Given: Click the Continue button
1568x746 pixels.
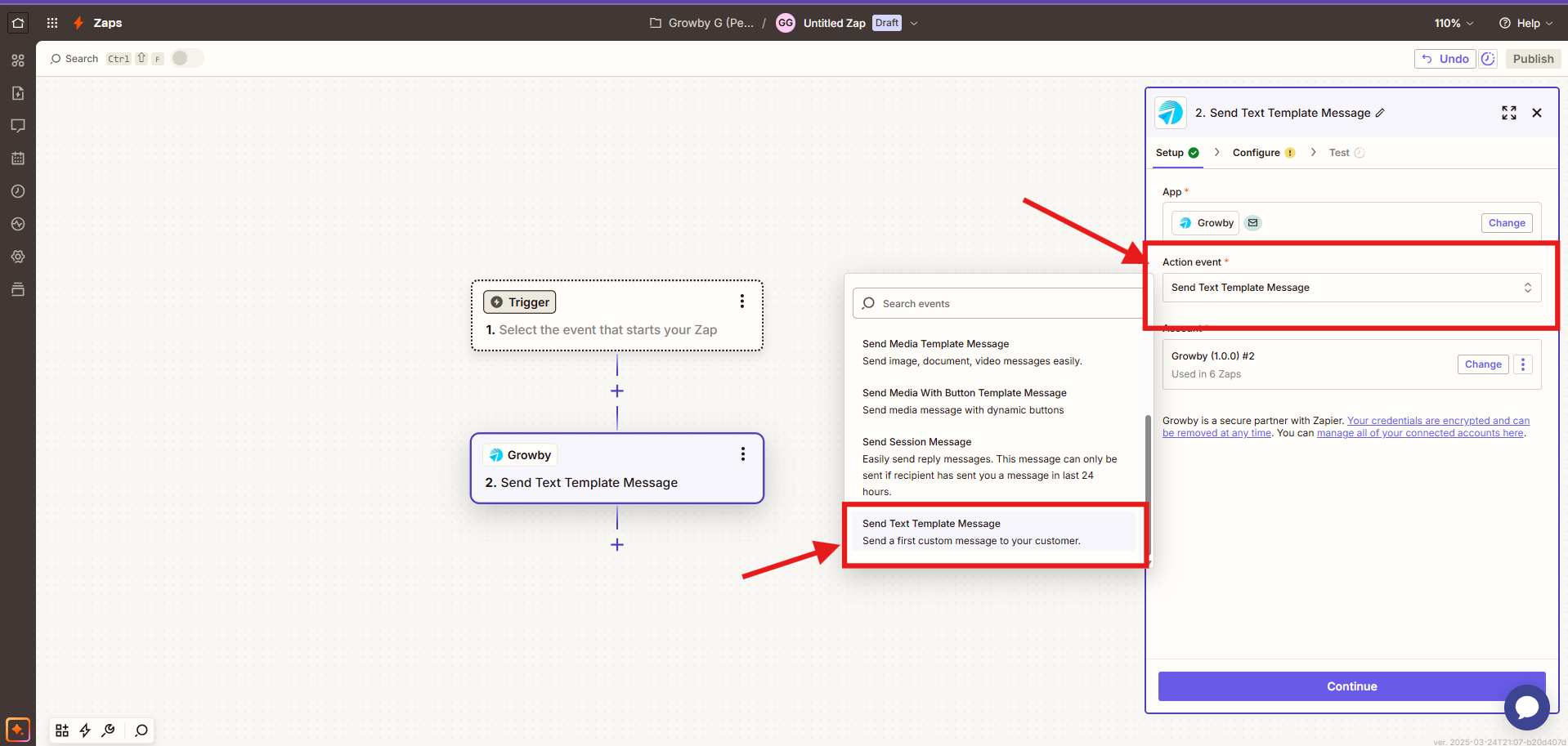Looking at the screenshot, I should (1351, 686).
